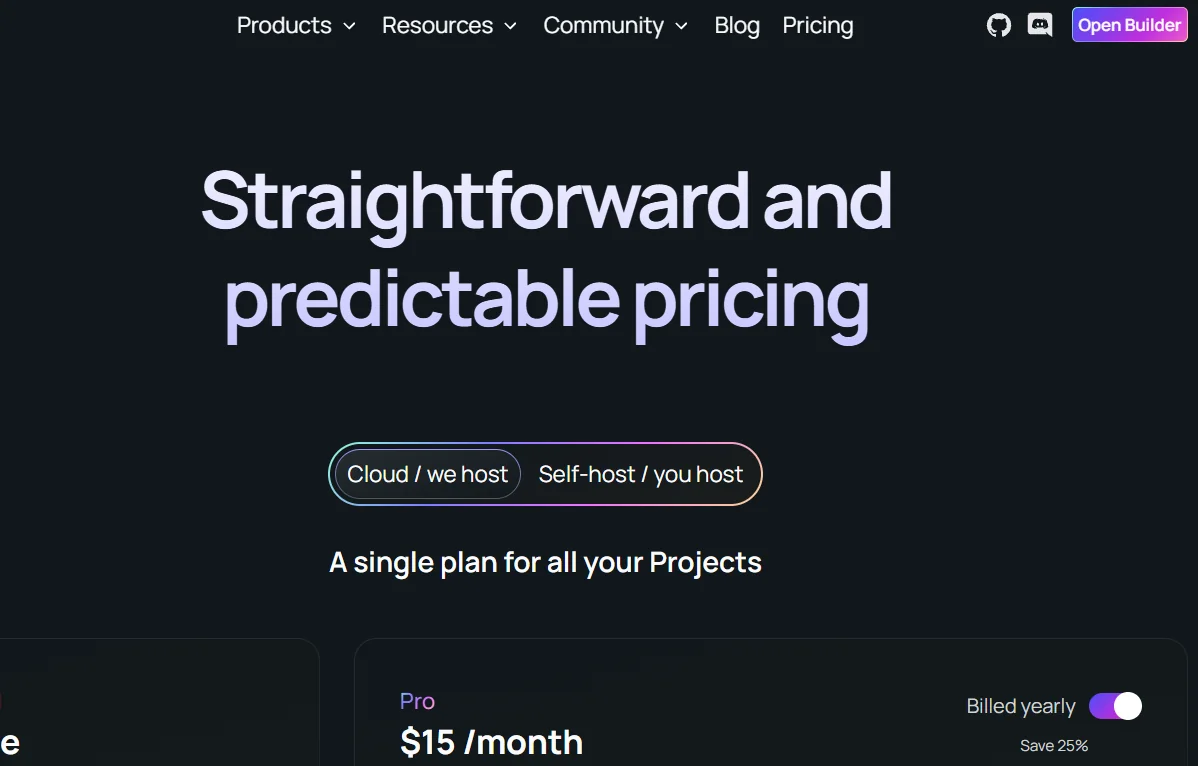Click the Pro plan label
Image resolution: width=1198 pixels, height=766 pixels.
417,701
